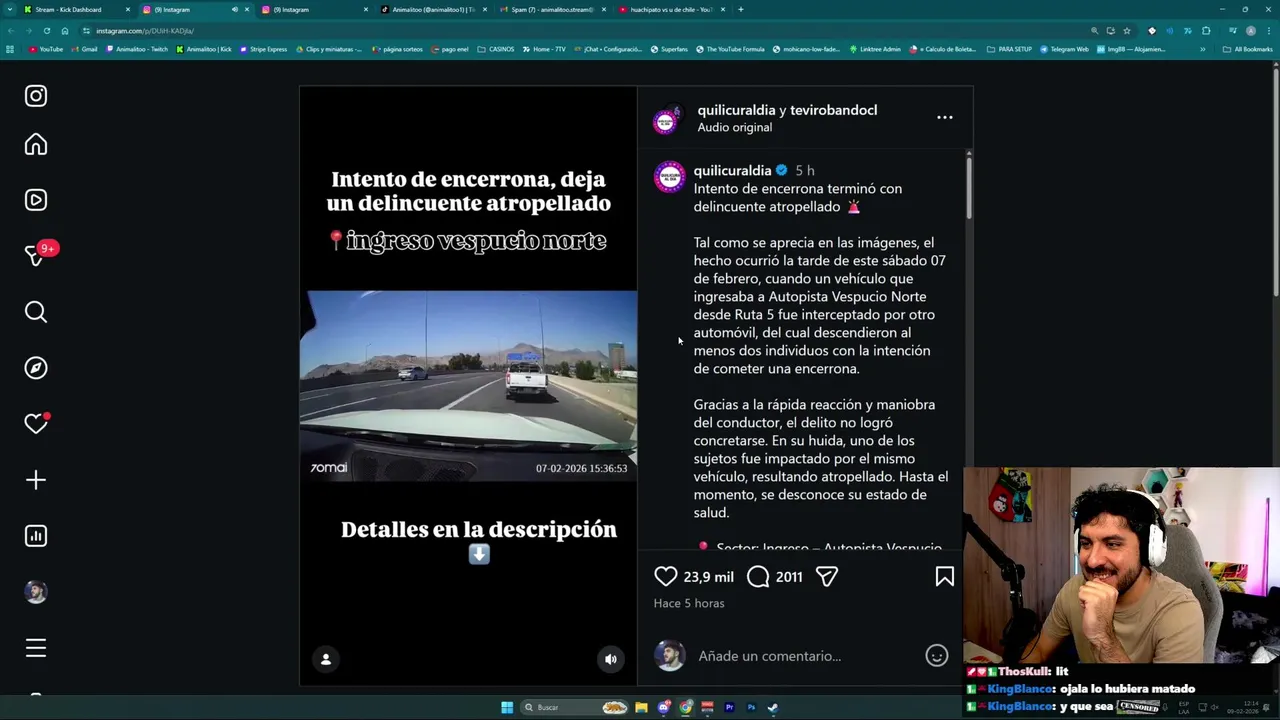The image size is (1280, 720).
Task: Mute the active Instagram tab audio
Action: pyautogui.click(x=235, y=9)
